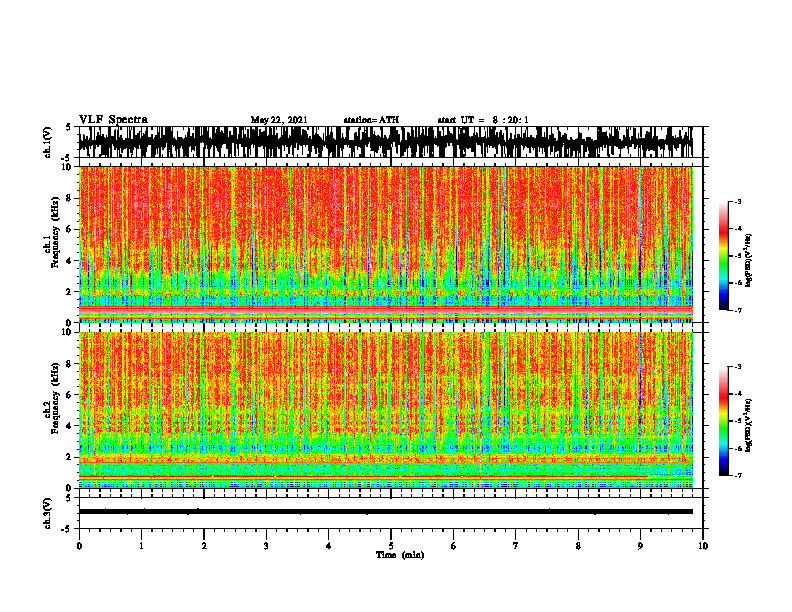Click the "ch.1(V)" waveform axis label
Image resolution: width=792 pixels, height=612 pixels.
coord(47,142)
